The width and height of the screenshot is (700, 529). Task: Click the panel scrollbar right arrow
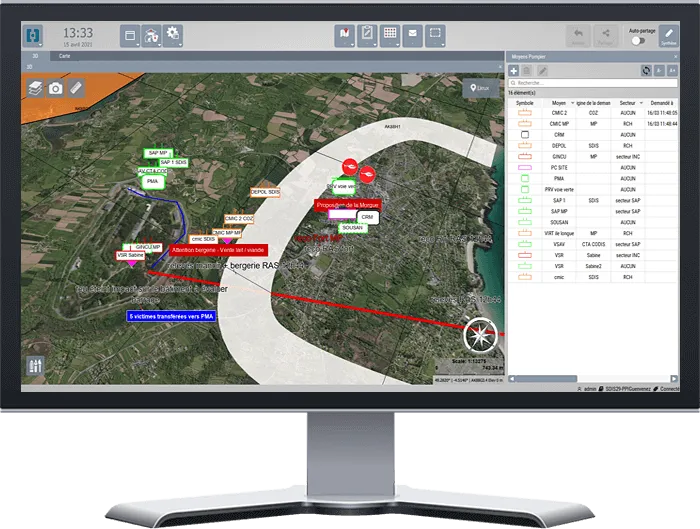tap(674, 379)
